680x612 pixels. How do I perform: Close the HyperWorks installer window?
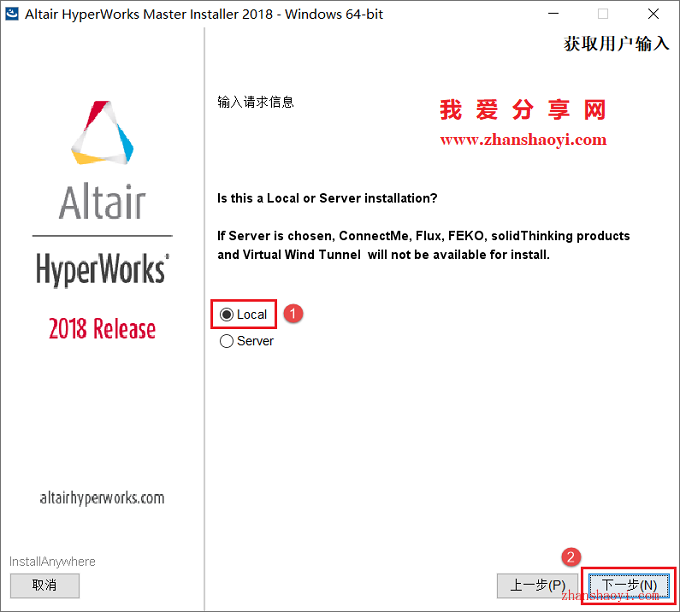coord(653,14)
